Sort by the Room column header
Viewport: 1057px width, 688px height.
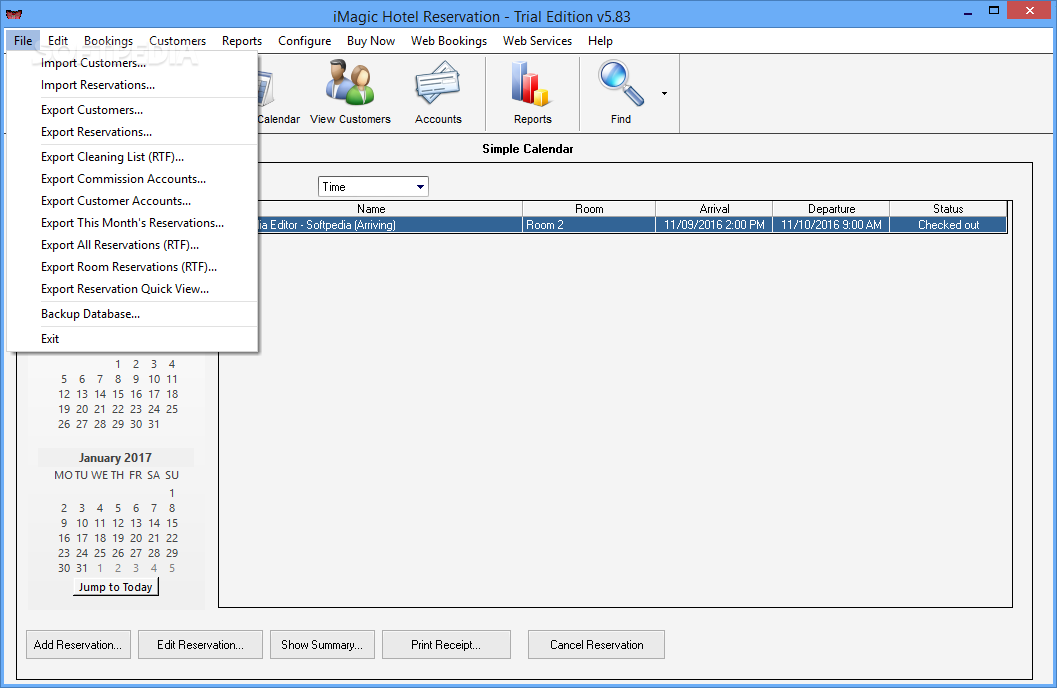(x=589, y=209)
